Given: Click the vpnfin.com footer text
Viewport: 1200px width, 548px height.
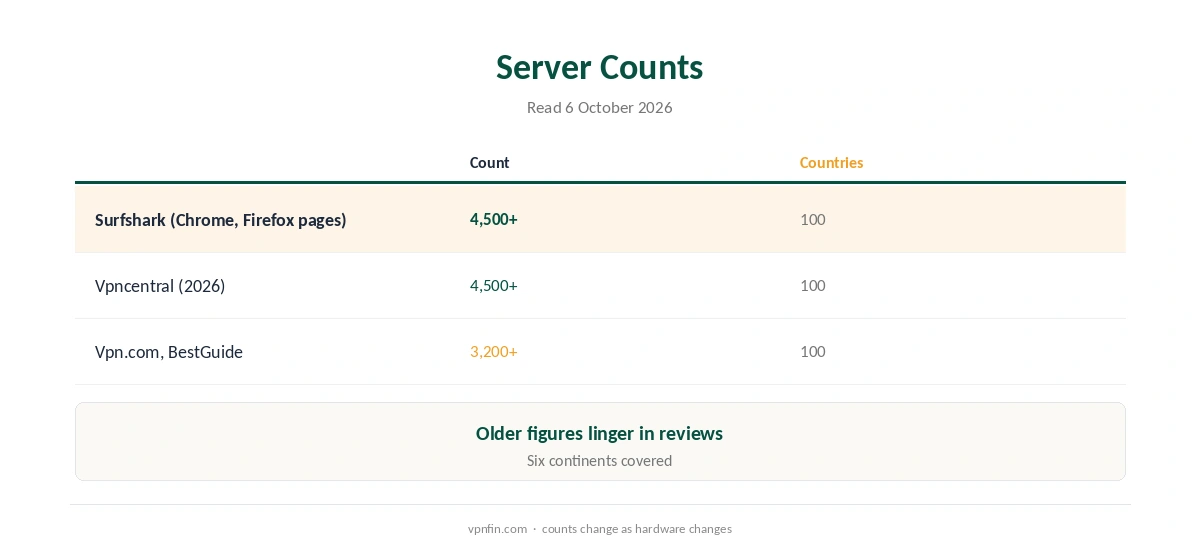Looking at the screenshot, I should (x=497, y=528).
